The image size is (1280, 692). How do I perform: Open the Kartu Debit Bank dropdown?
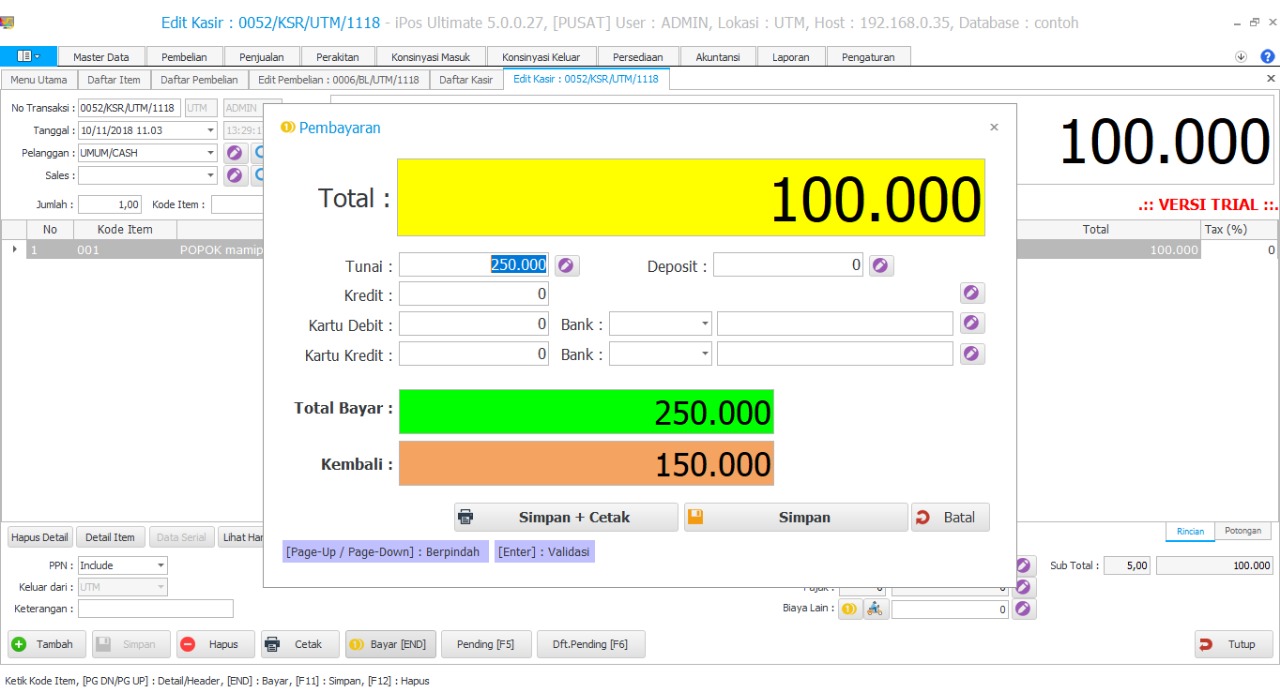pos(705,324)
